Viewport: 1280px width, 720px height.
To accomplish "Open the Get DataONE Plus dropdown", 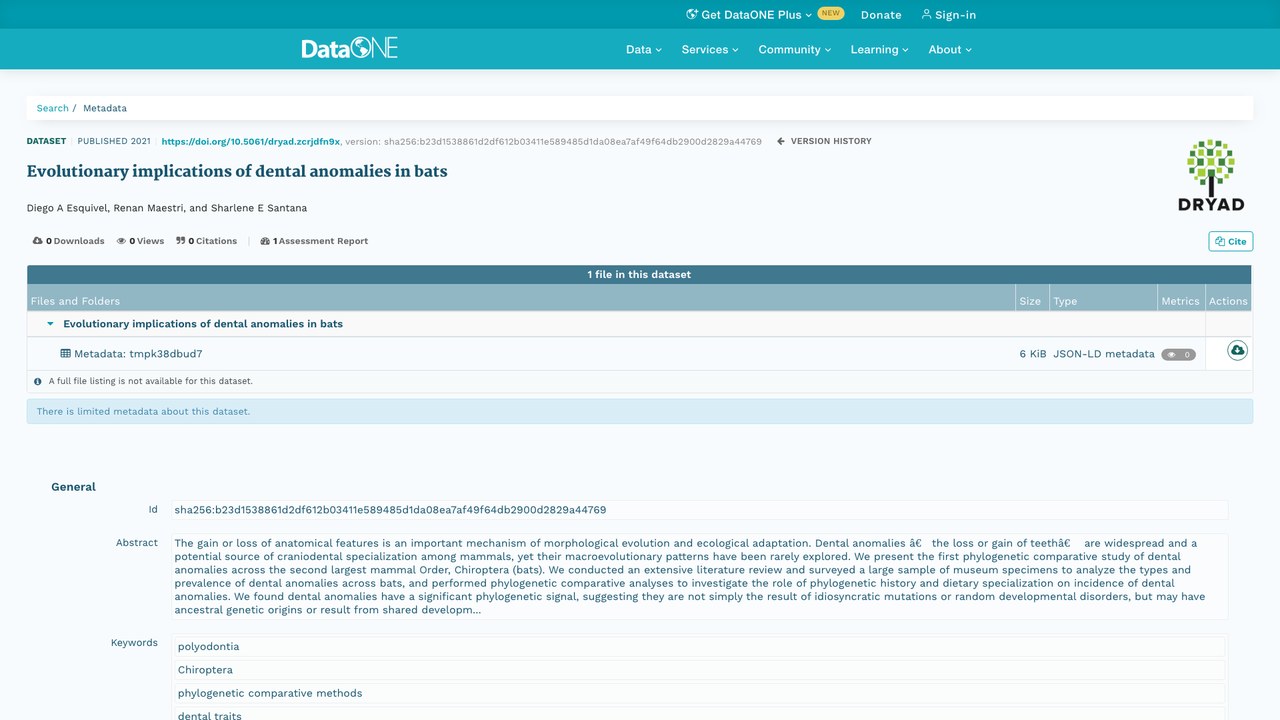I will click(757, 15).
